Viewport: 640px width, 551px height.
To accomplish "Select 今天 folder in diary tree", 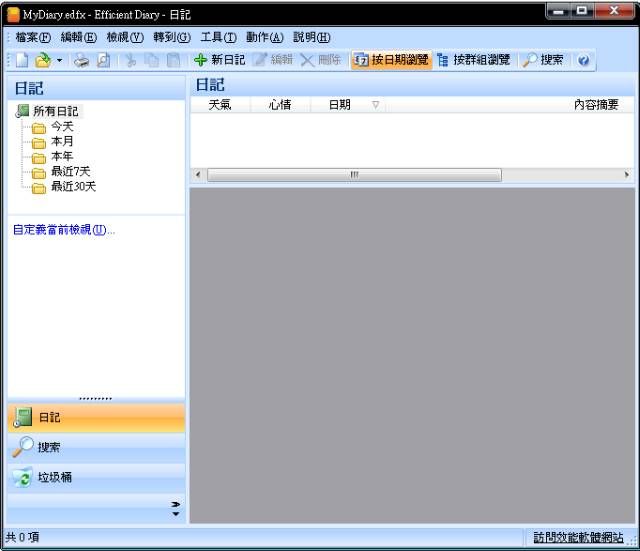I will [62, 127].
